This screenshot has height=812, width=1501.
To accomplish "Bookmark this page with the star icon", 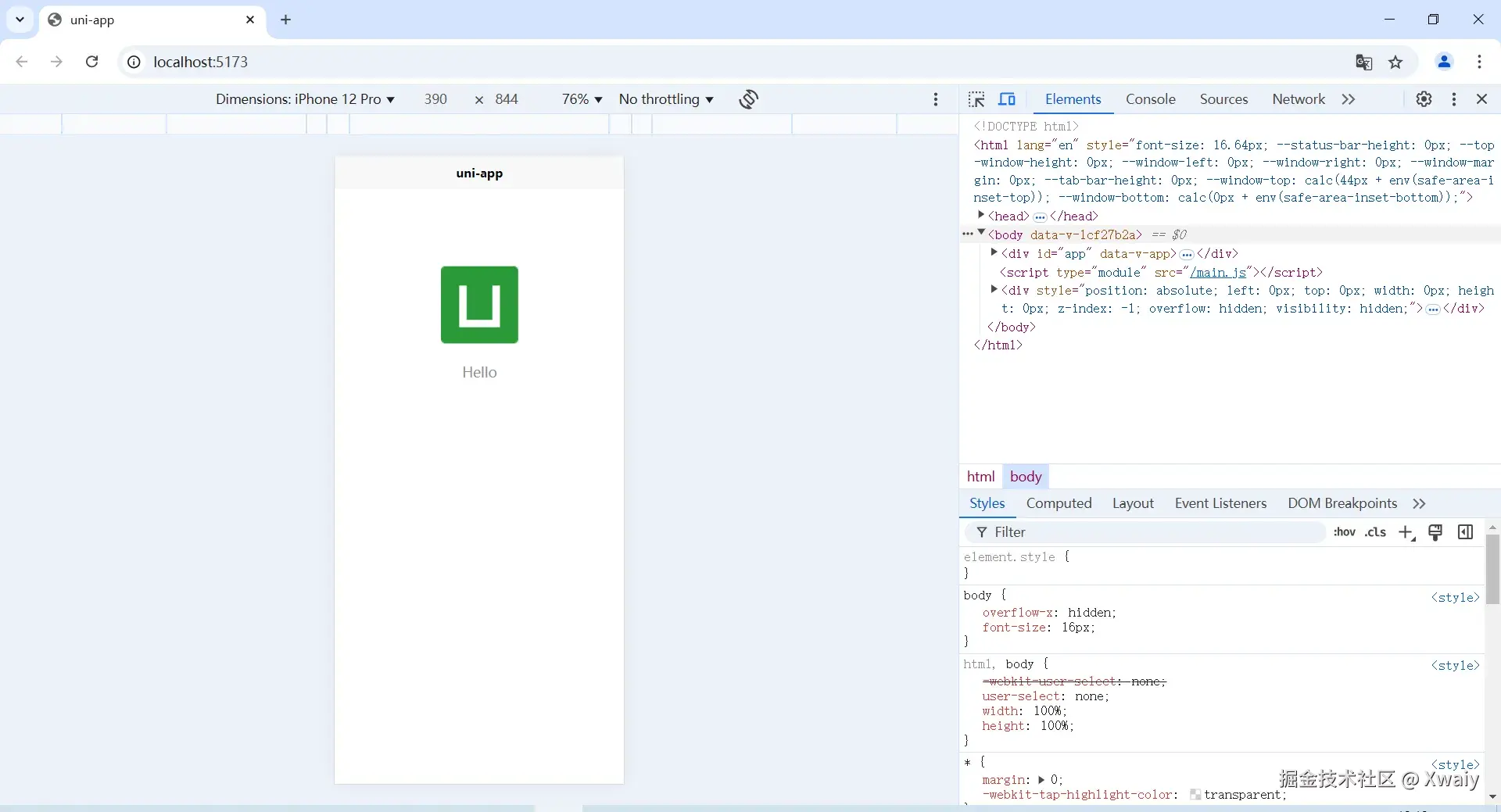I will (x=1395, y=63).
